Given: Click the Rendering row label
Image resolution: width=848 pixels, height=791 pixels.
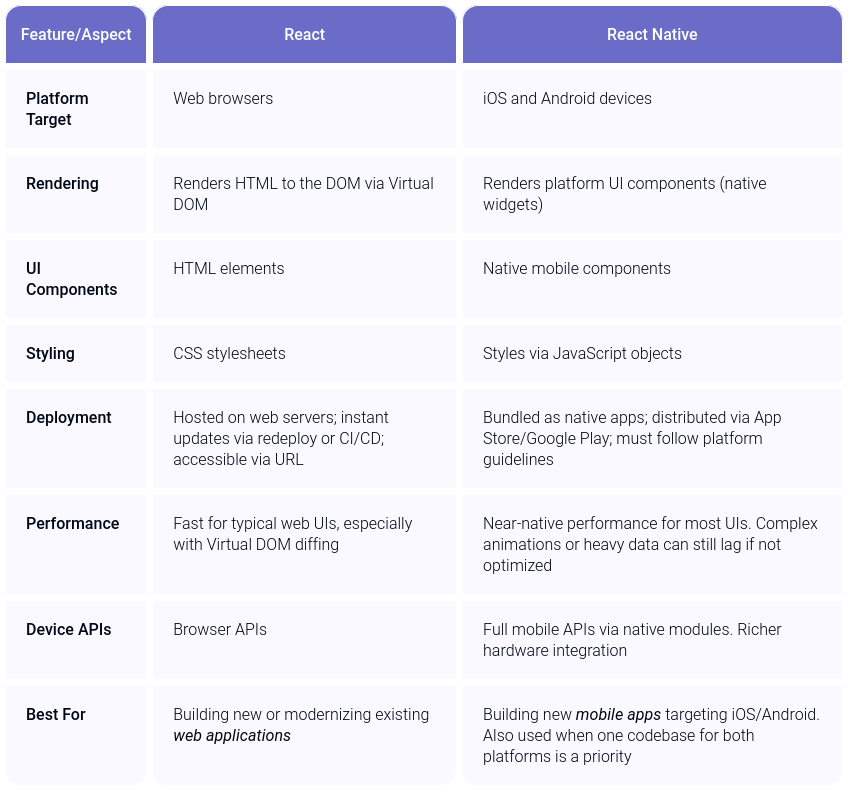Looking at the screenshot, I should tap(62, 183).
